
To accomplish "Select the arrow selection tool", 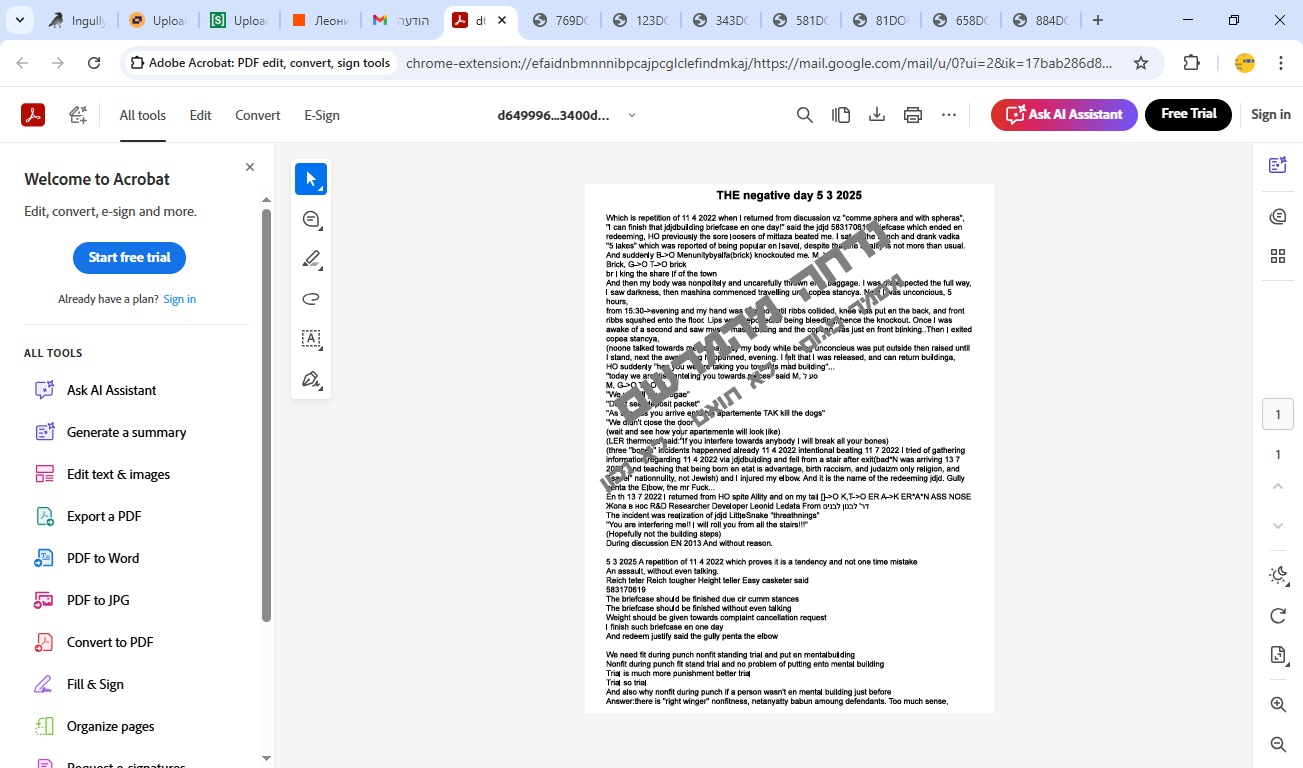I will [x=311, y=179].
